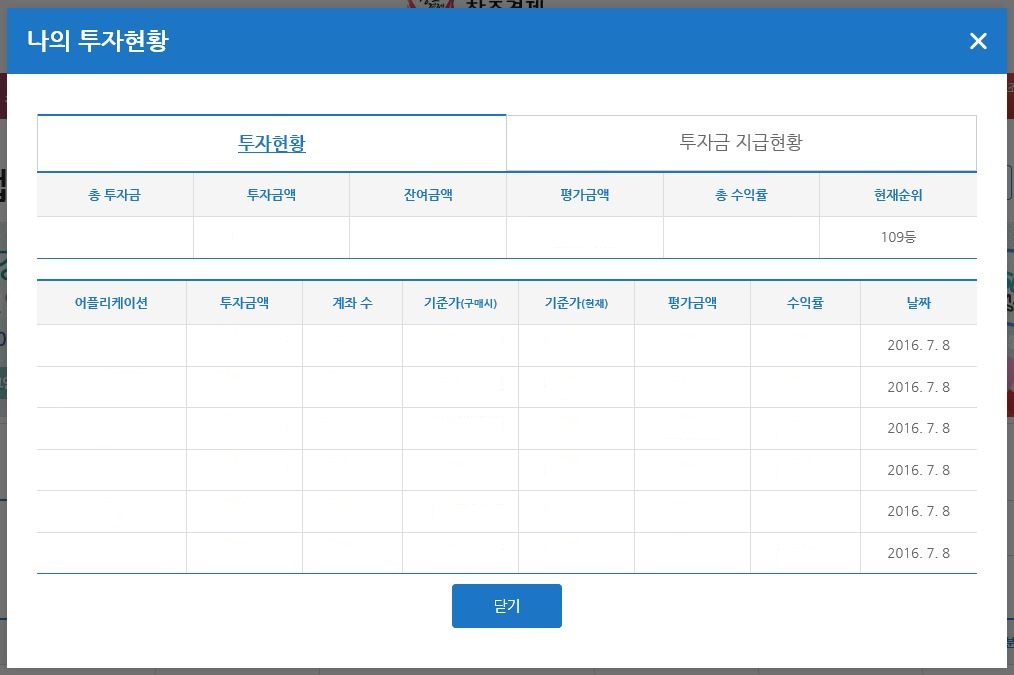Click the 109등 ranking cell
The height and width of the screenshot is (675, 1014).
click(898, 238)
